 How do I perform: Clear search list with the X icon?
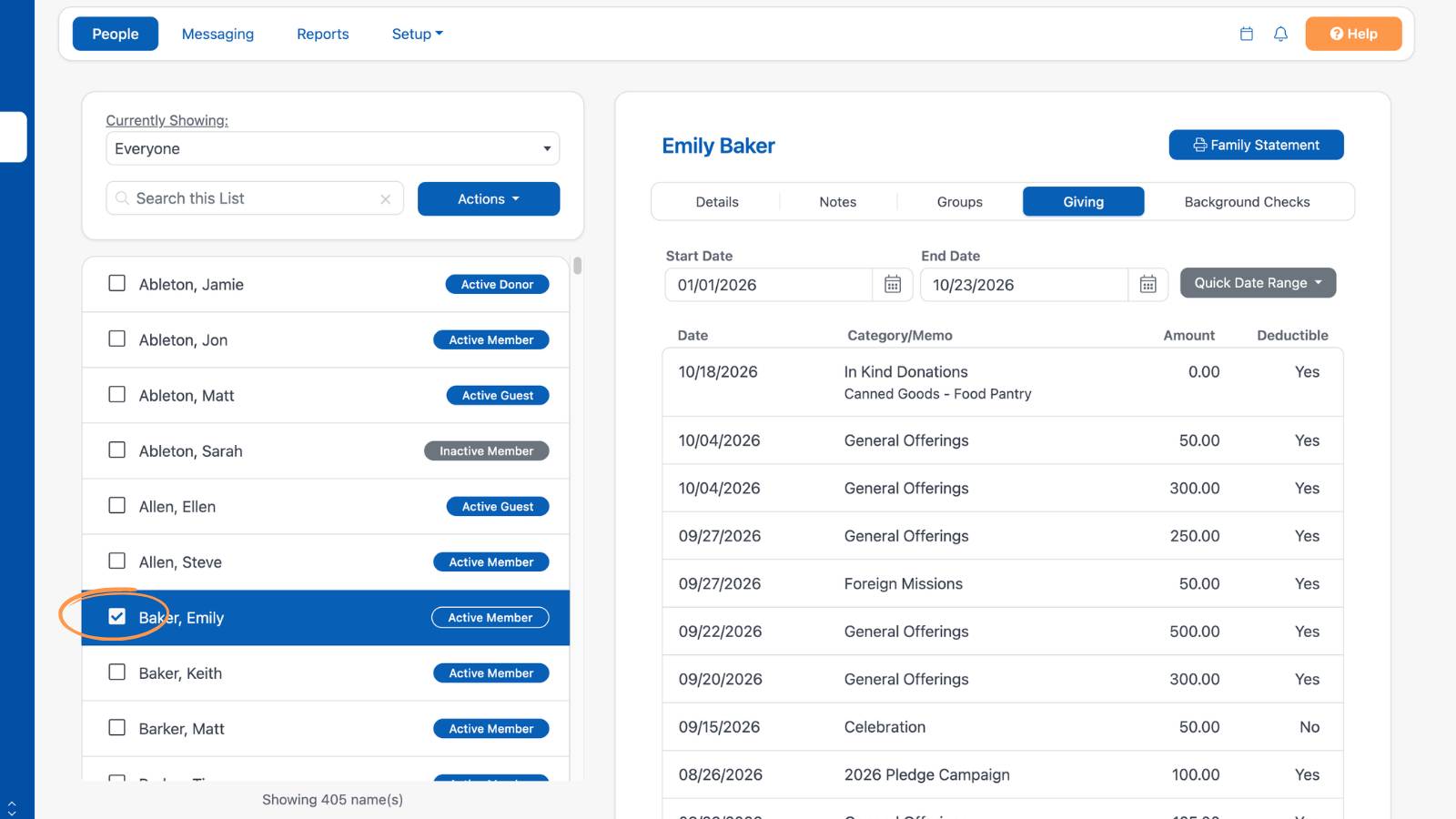[x=386, y=199]
